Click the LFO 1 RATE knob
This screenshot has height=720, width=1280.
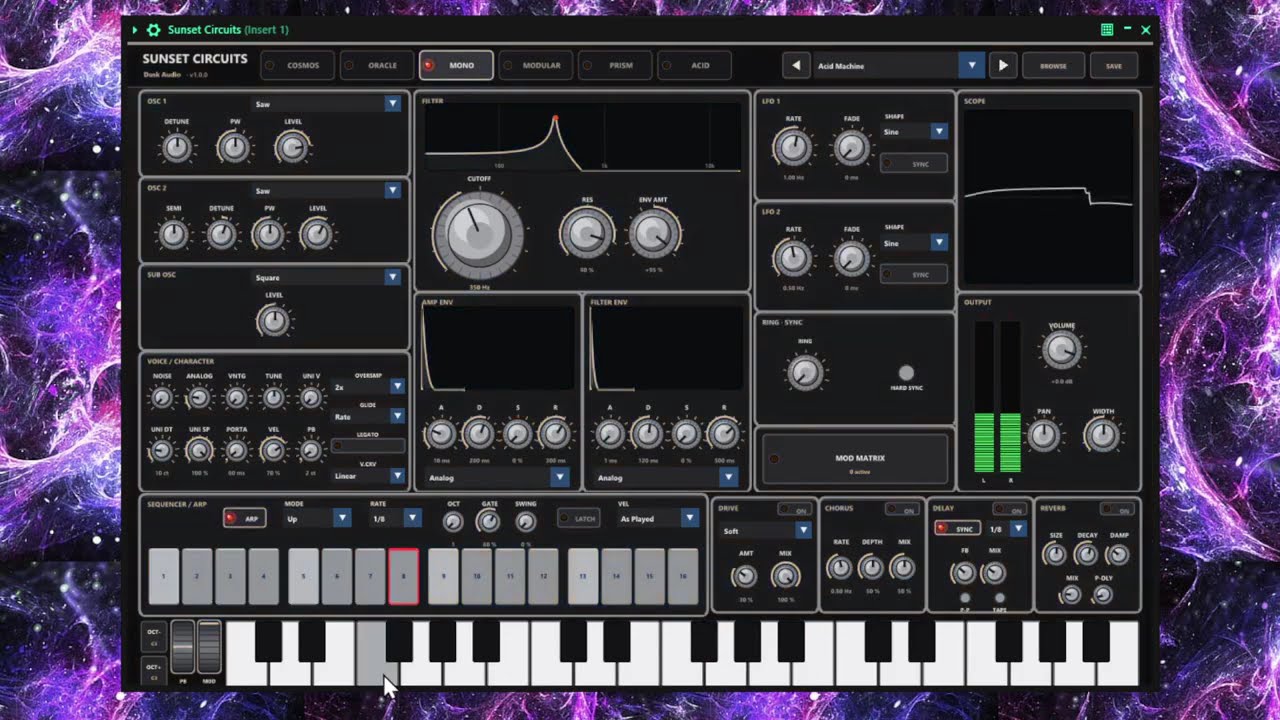coord(793,148)
